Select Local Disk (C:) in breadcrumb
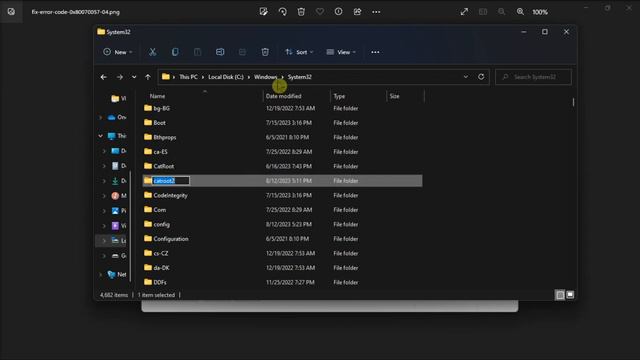Image resolution: width=640 pixels, height=360 pixels. [x=226, y=77]
